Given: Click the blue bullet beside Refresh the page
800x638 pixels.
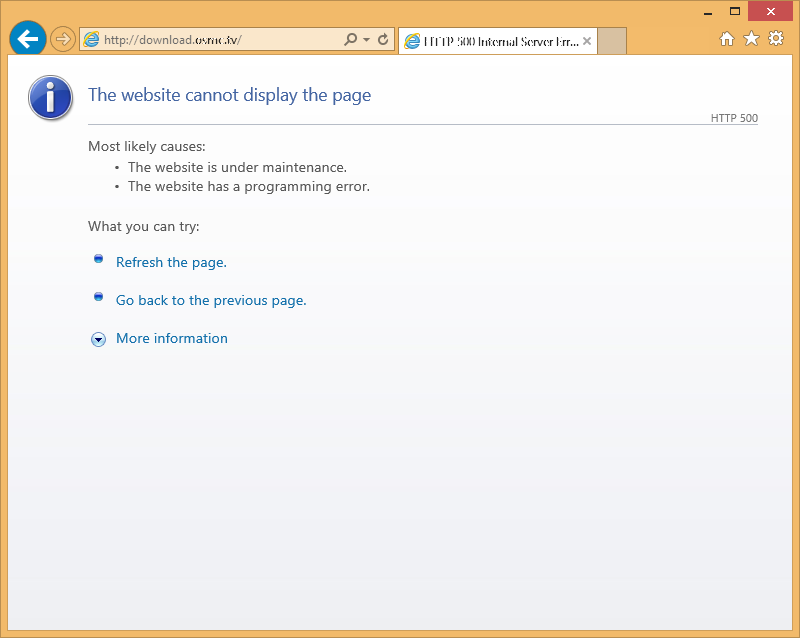Looking at the screenshot, I should click(98, 259).
